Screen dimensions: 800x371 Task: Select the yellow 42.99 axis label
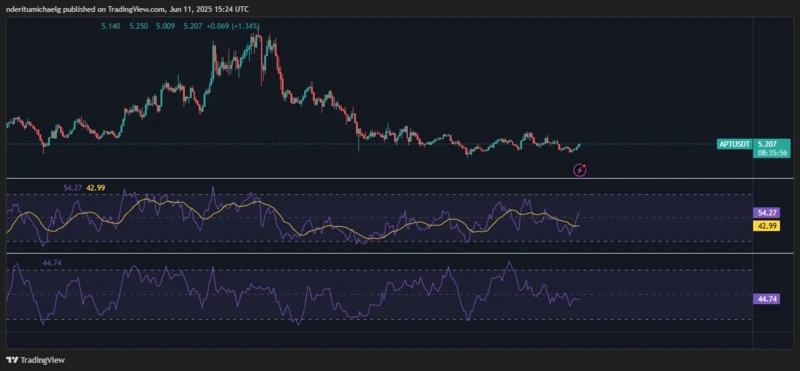point(766,226)
